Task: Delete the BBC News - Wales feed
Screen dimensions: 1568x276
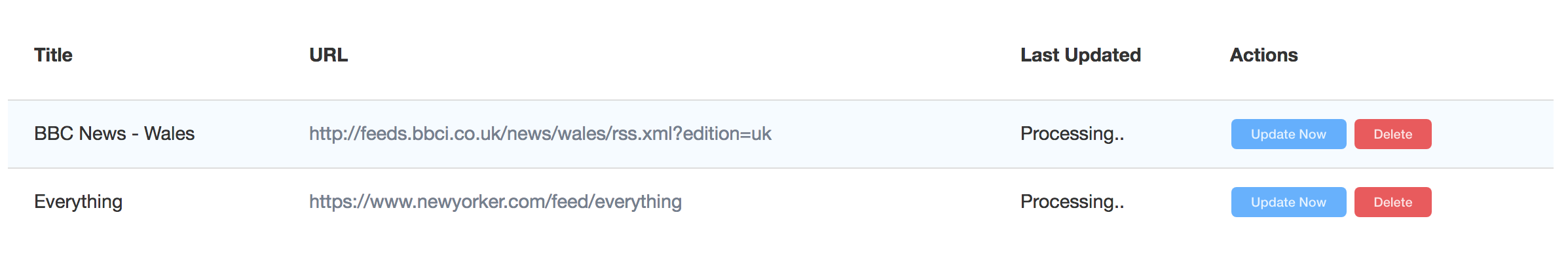Action: click(x=1392, y=134)
